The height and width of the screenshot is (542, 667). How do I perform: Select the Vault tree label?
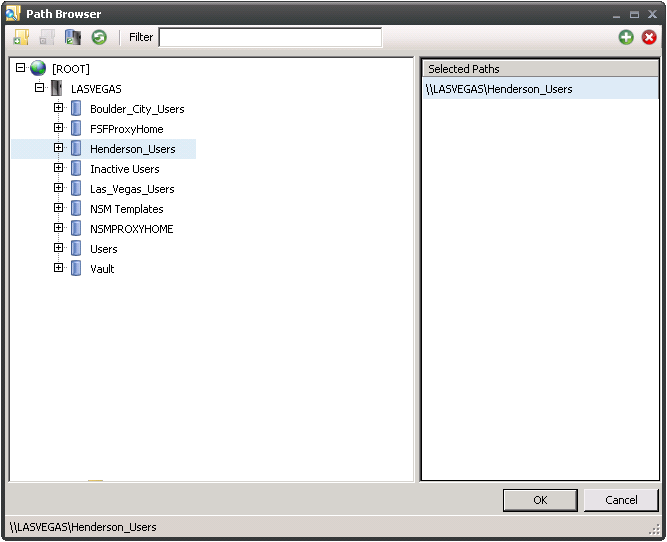(x=102, y=269)
